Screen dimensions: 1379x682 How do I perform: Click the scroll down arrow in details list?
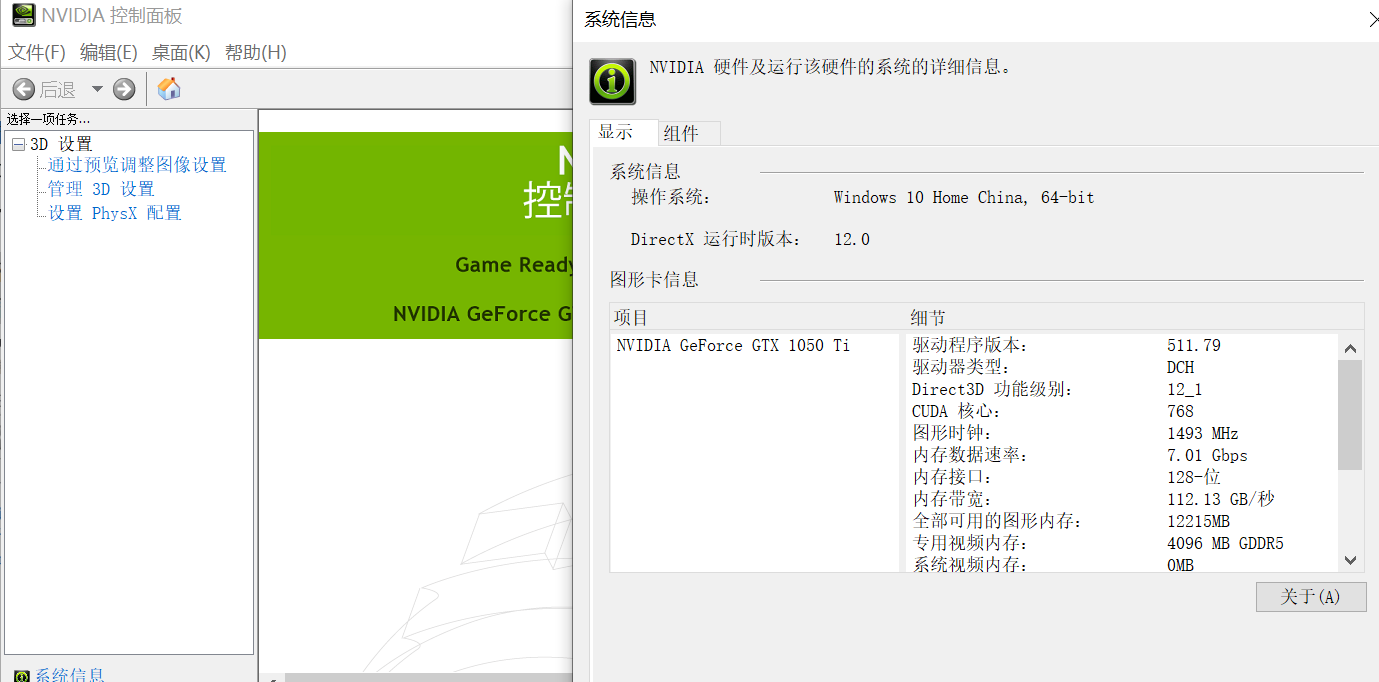pos(1350,560)
